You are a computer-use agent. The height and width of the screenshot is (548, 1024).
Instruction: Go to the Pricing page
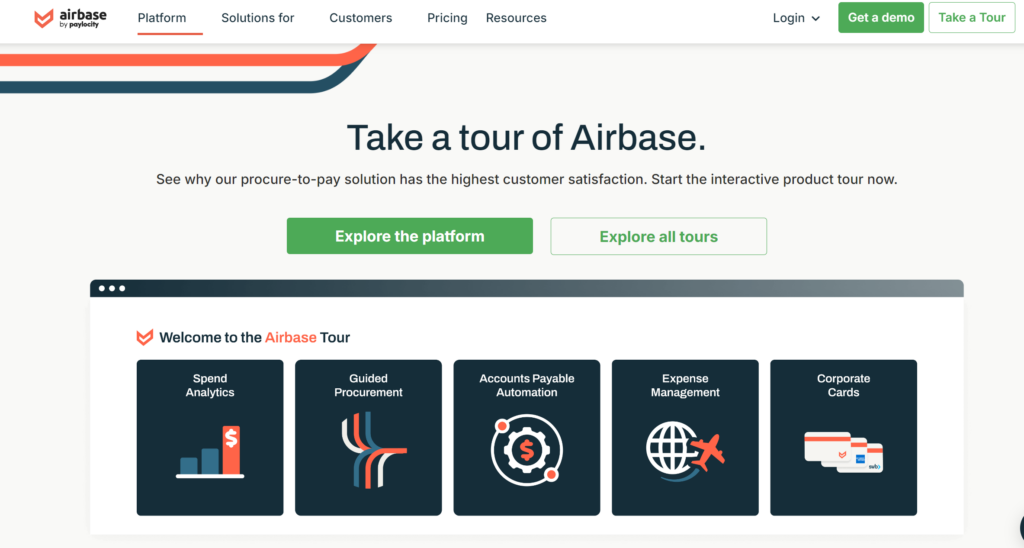pyautogui.click(x=447, y=18)
